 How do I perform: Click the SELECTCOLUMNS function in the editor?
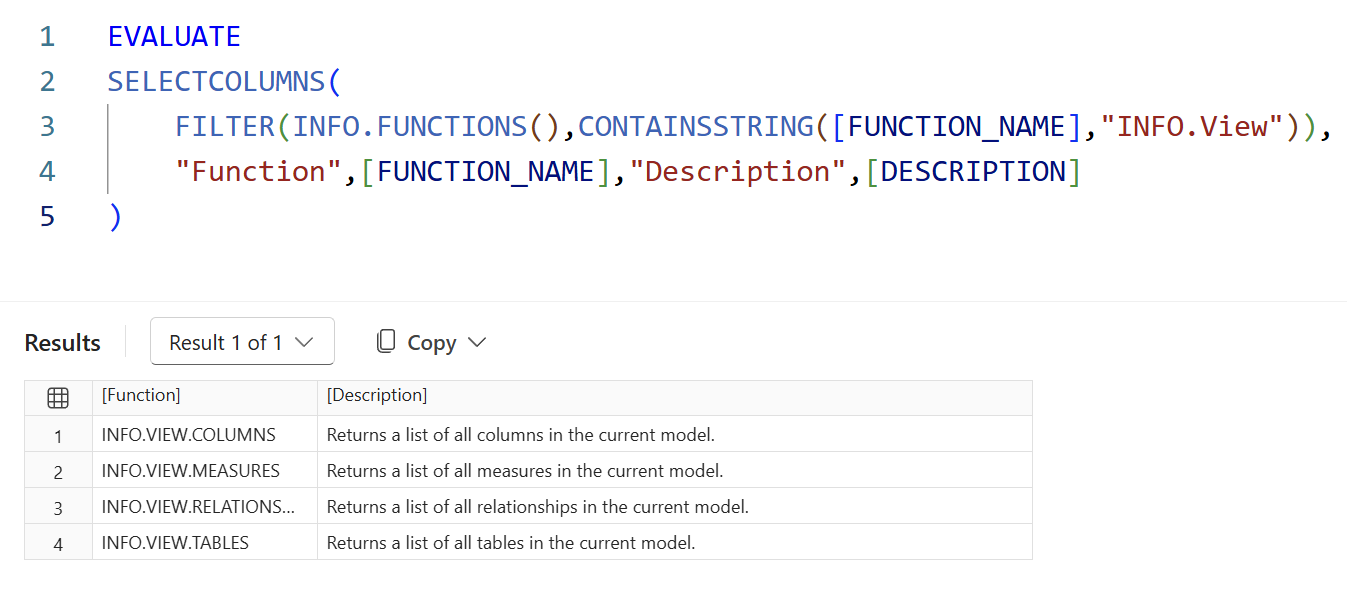coord(217,81)
